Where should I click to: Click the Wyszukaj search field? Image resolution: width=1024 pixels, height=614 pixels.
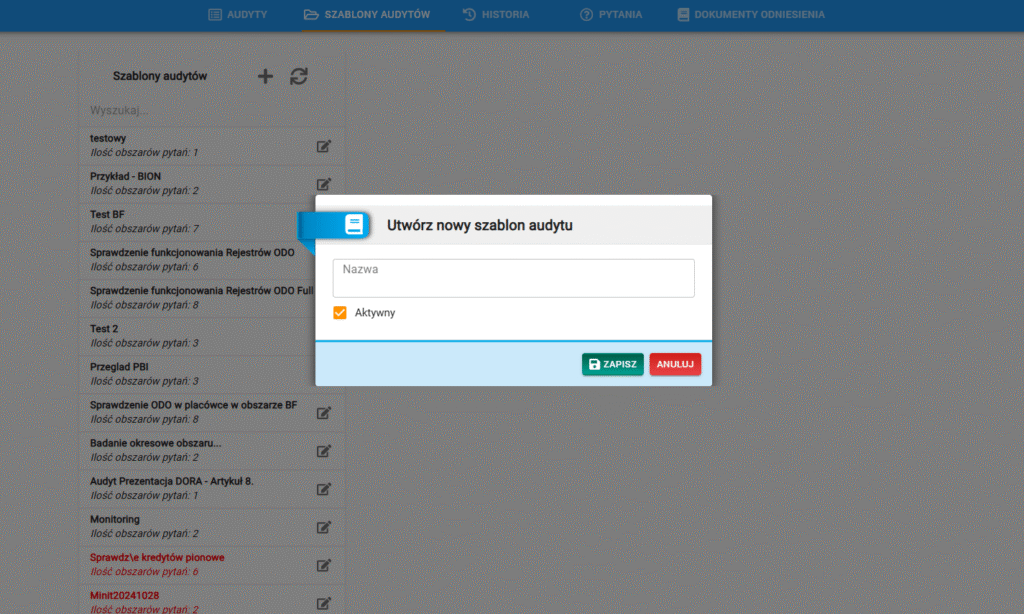pos(200,109)
